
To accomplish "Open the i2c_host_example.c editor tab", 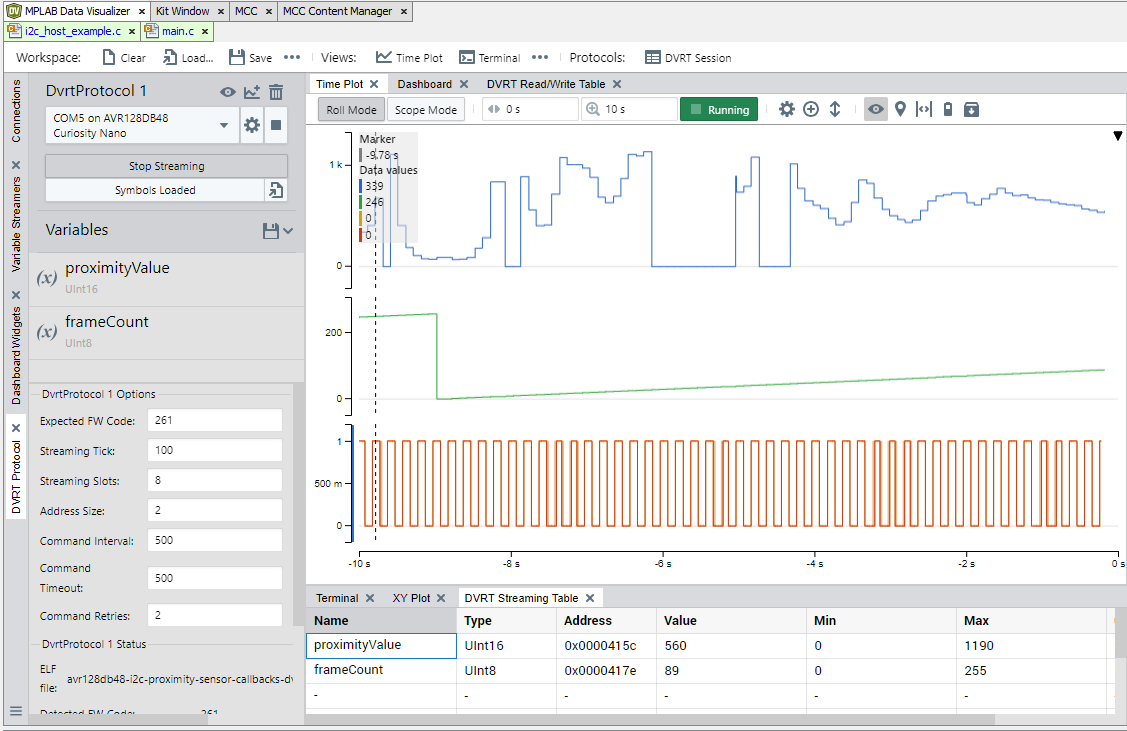I will click(73, 31).
